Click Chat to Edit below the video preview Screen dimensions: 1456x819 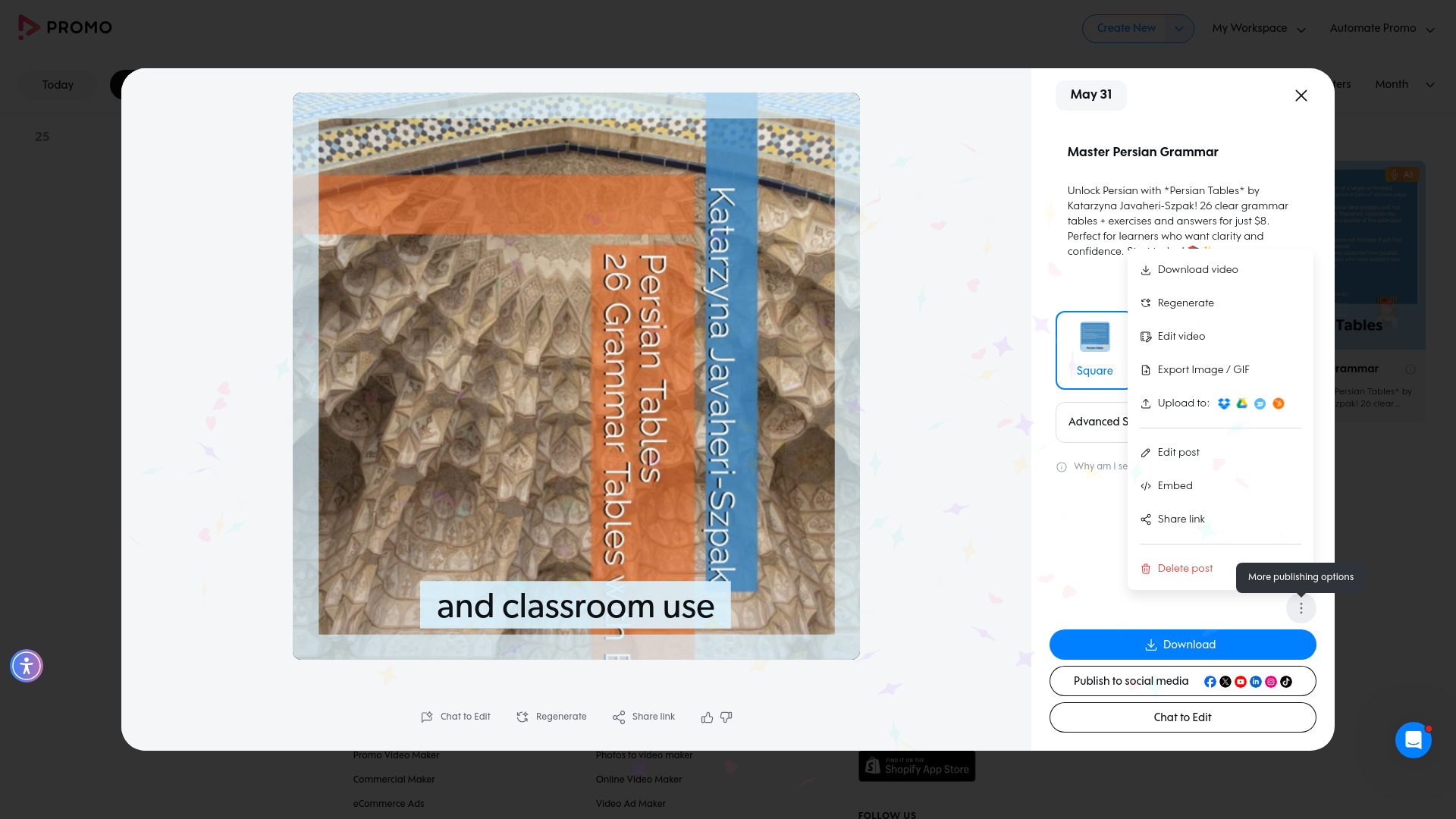pyautogui.click(x=456, y=717)
